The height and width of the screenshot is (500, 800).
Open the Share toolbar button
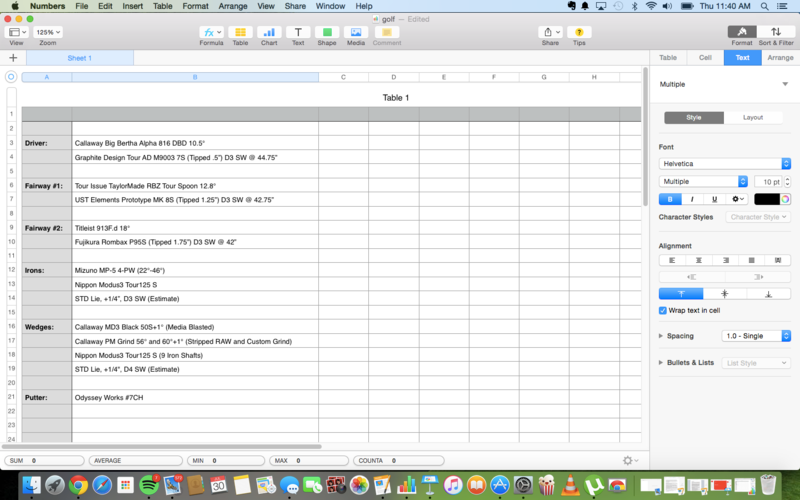pos(550,32)
